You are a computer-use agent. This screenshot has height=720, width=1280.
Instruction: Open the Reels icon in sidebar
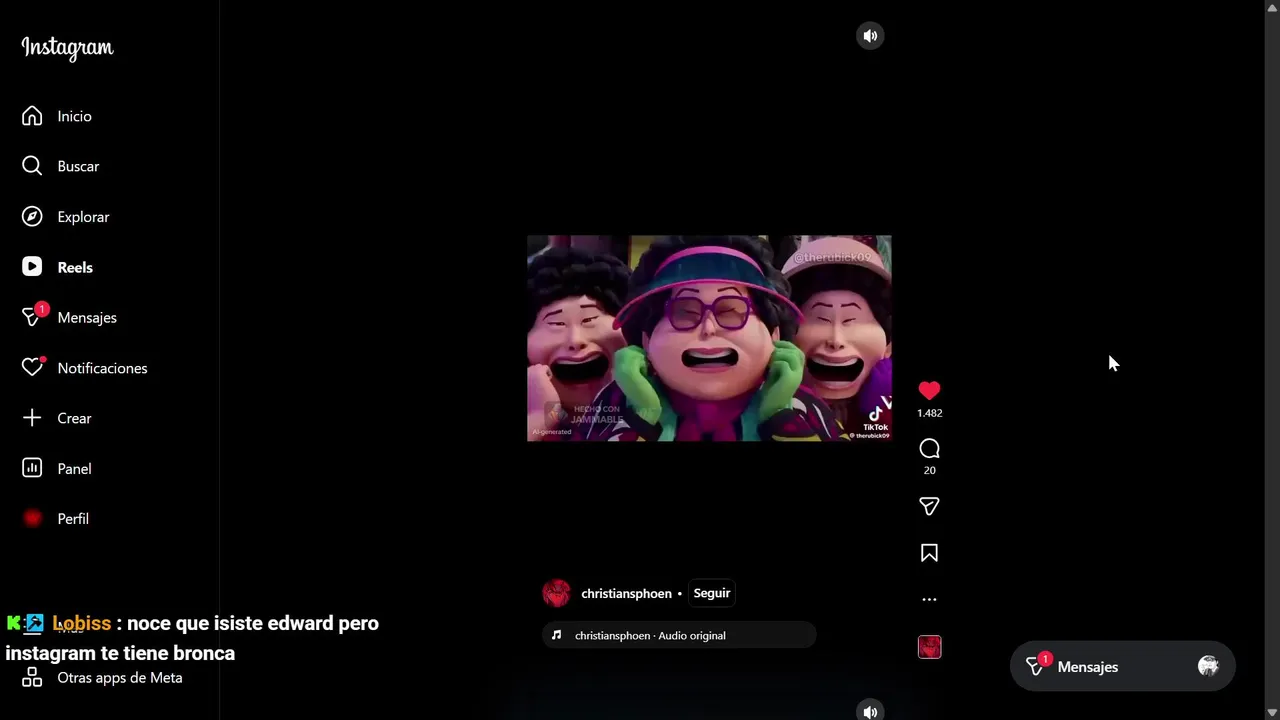pyautogui.click(x=32, y=267)
